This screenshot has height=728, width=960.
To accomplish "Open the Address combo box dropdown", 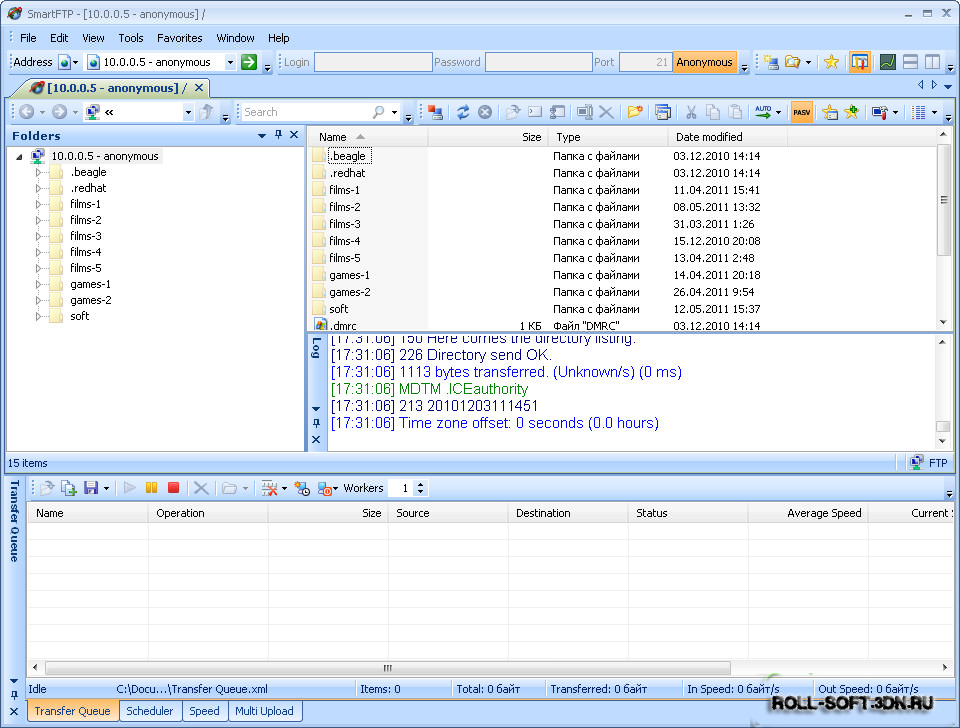I will pos(230,62).
